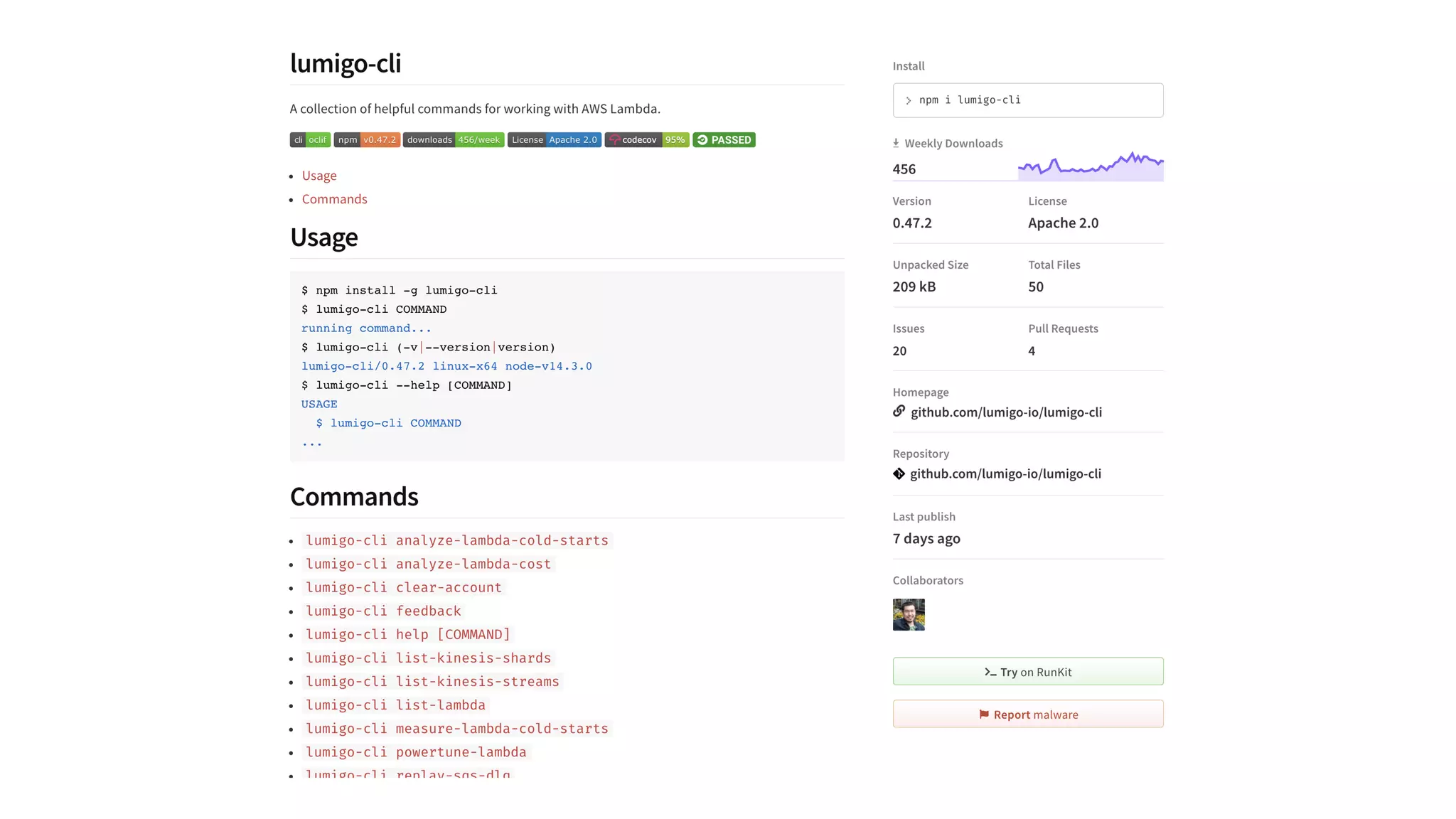The width and height of the screenshot is (1456, 819).
Task: Click the codecov 95% badge
Action: 647,140
